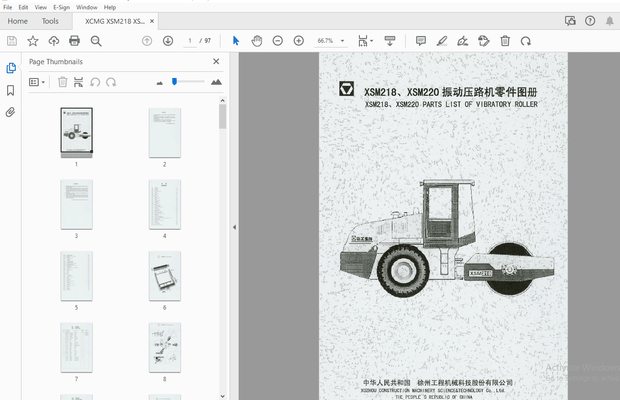Click the zoom in plus icon
Screen dimensions: 620x400
[298, 41]
